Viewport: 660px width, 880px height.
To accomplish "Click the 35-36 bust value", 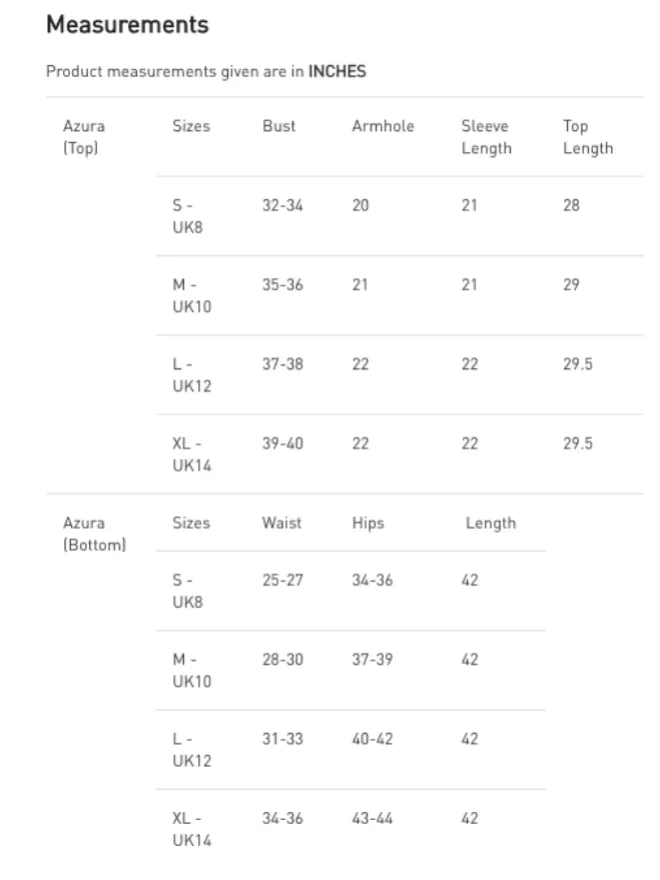I will 282,285.
